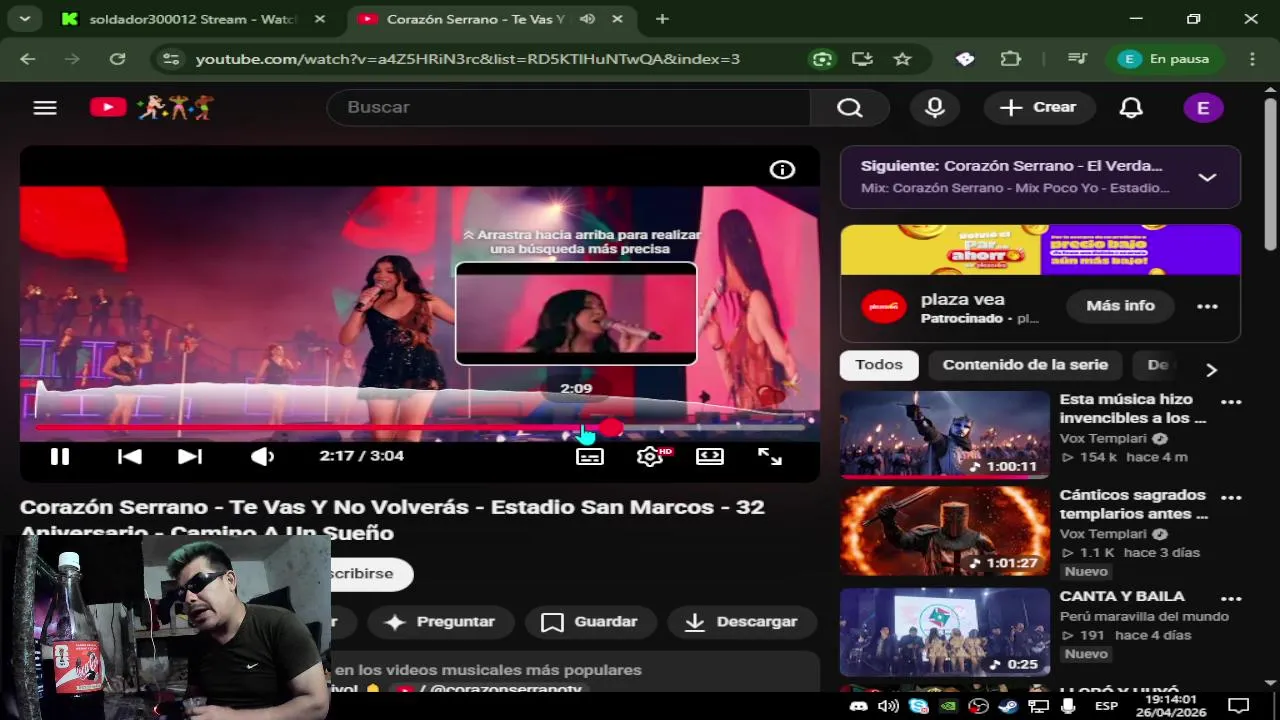Switch ESP input language indicator
The width and height of the screenshot is (1280, 720).
click(1106, 706)
